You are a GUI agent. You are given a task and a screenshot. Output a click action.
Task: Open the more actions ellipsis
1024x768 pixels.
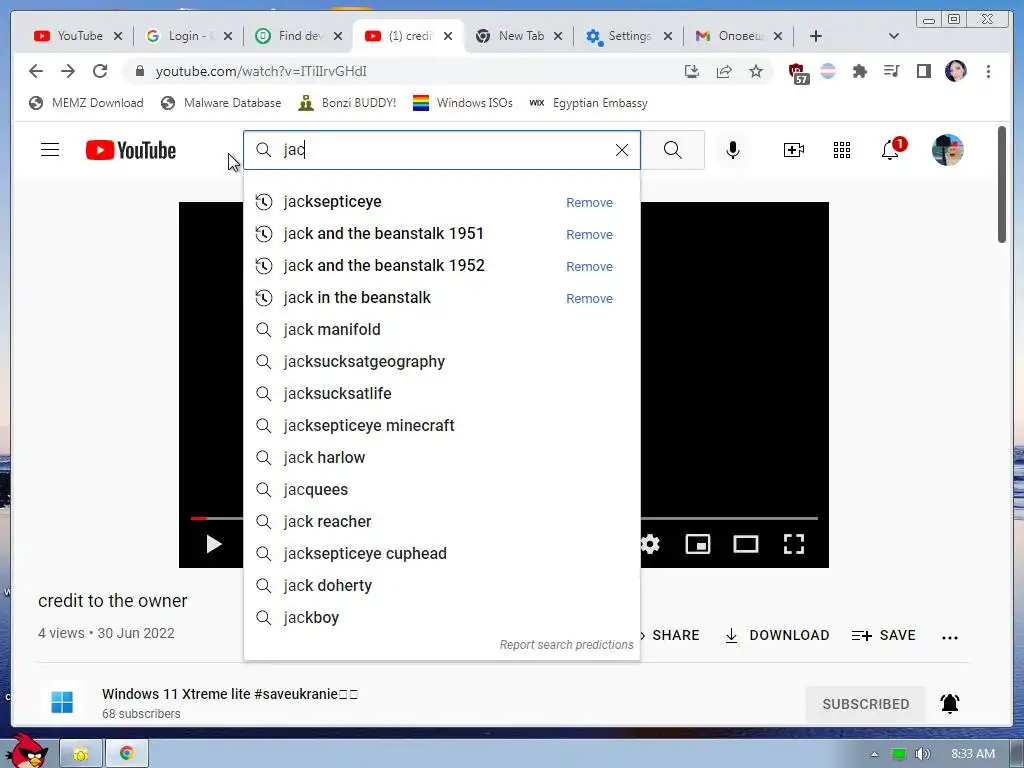pyautogui.click(x=950, y=637)
